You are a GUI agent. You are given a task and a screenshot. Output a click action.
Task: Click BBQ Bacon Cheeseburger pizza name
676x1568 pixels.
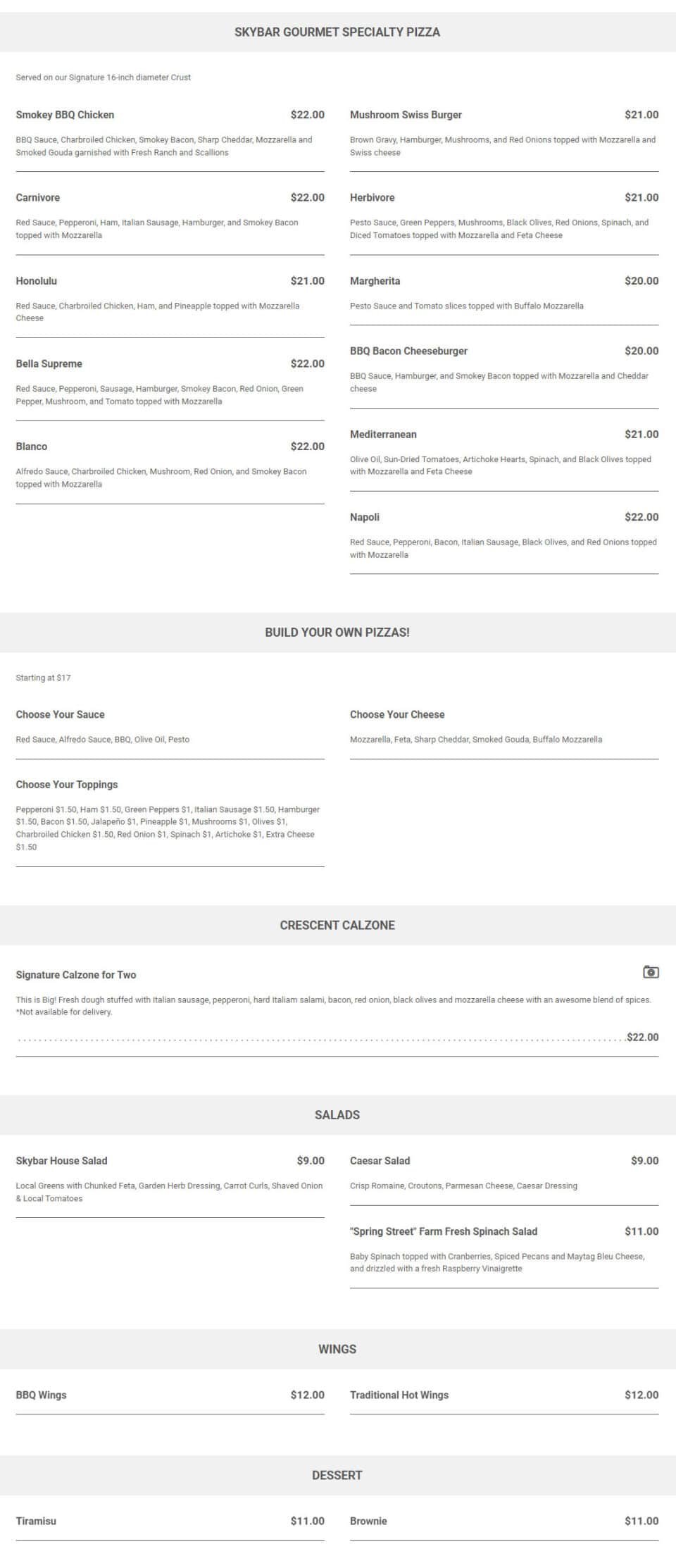tap(408, 351)
